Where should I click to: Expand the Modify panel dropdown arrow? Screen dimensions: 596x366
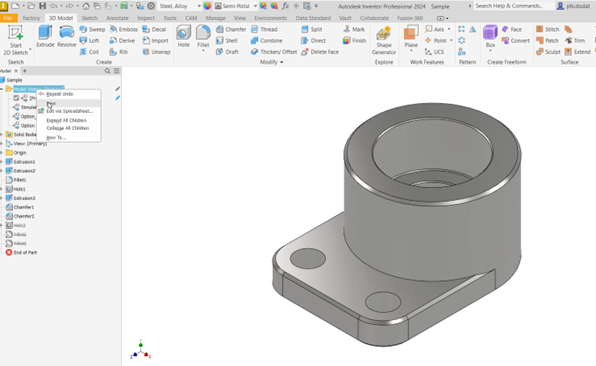pos(282,62)
